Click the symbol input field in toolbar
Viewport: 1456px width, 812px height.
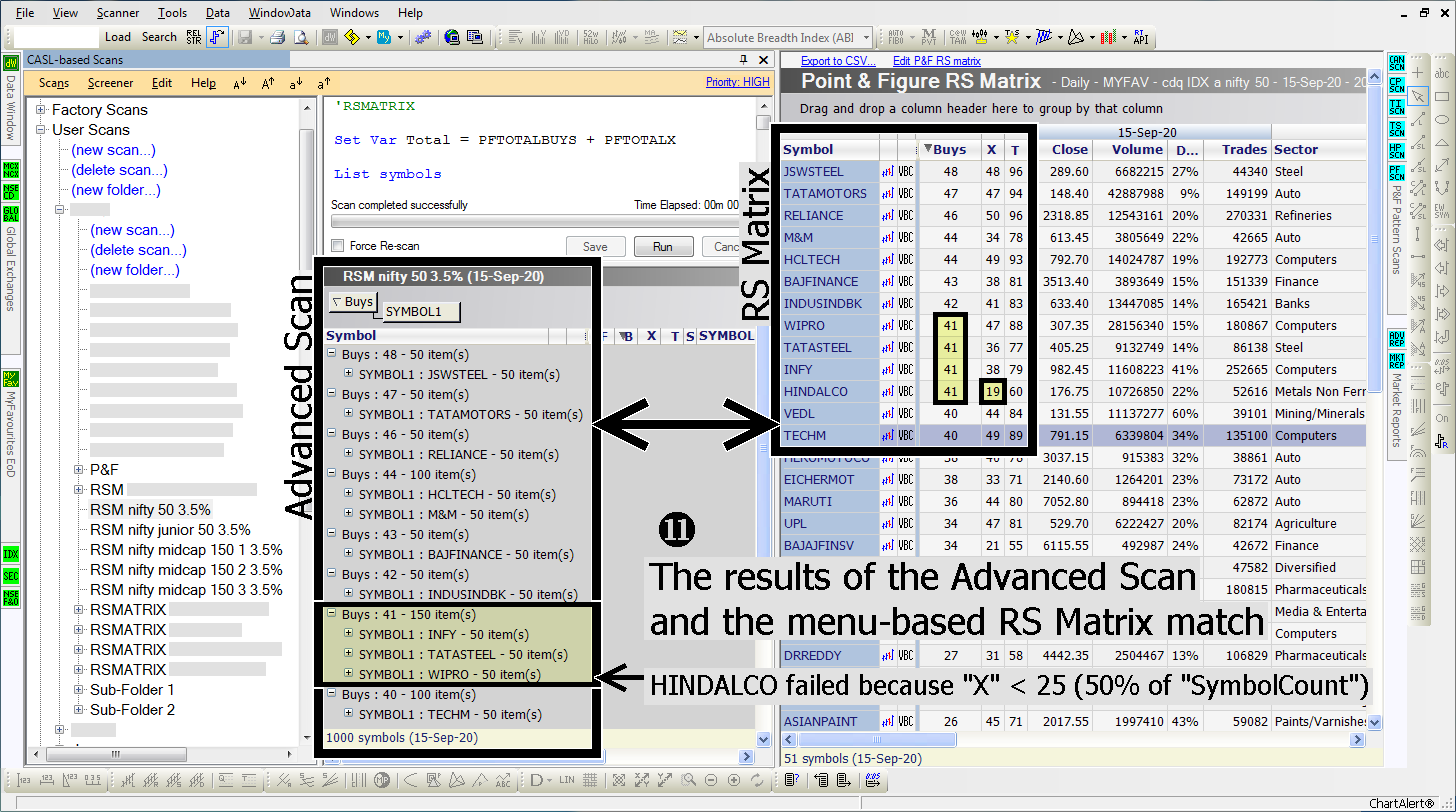coord(56,37)
